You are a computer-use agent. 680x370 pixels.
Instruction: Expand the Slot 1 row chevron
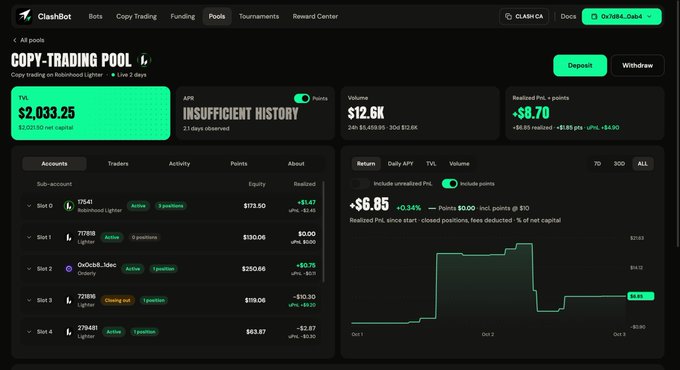click(29, 237)
